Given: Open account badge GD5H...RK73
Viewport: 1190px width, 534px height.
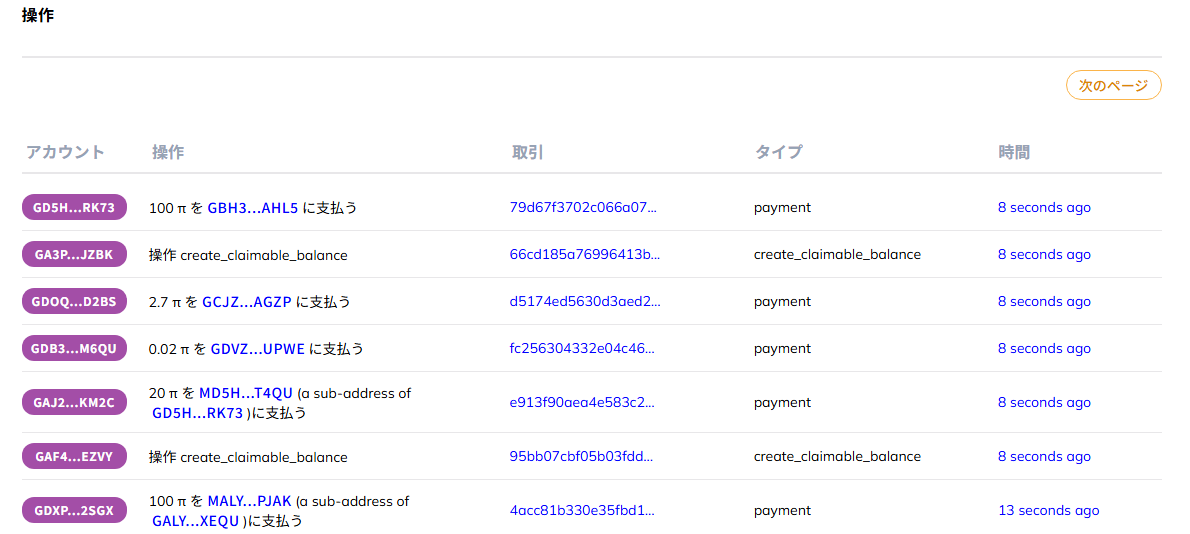Looking at the screenshot, I should [x=74, y=208].
